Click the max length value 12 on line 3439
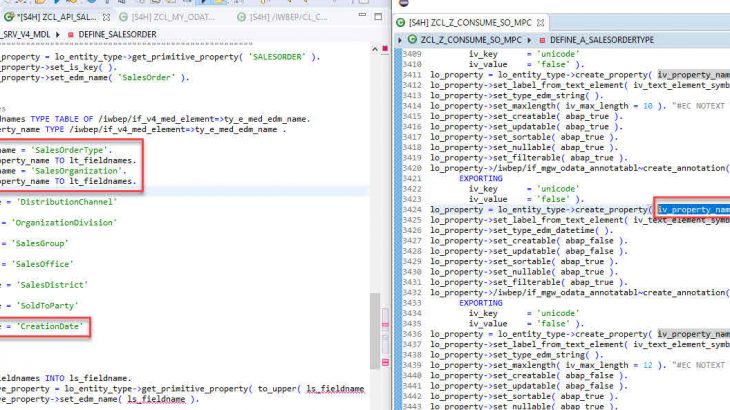730x410 pixels. pyautogui.click(x=648, y=365)
